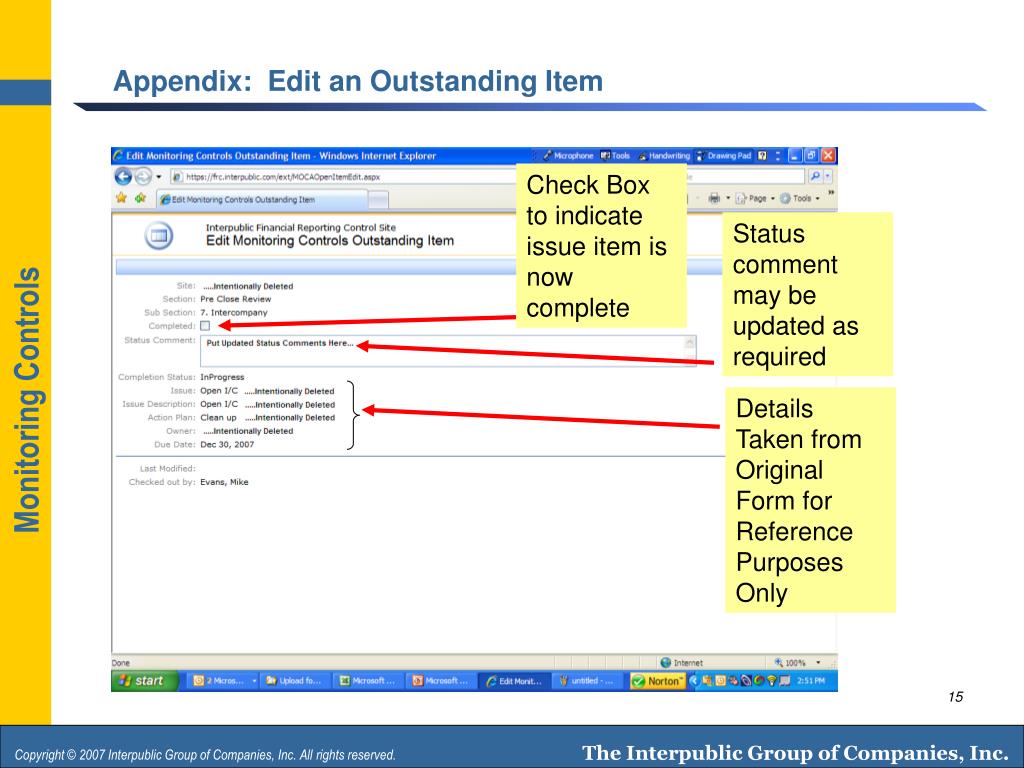This screenshot has height=768, width=1024.
Task: Expand the command bar overflow chevron
Action: pos(831,193)
